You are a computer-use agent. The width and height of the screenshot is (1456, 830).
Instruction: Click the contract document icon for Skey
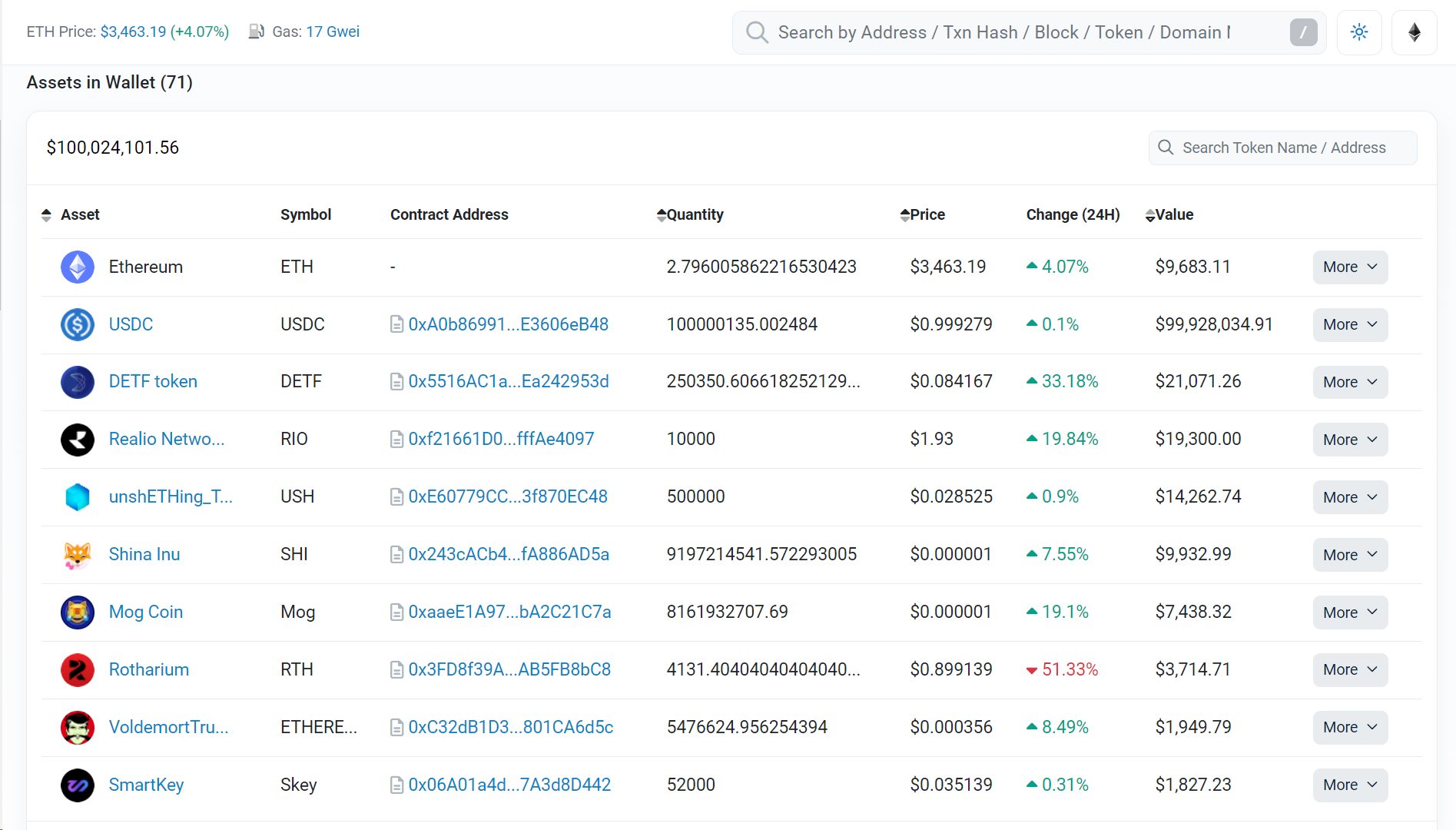pos(396,785)
